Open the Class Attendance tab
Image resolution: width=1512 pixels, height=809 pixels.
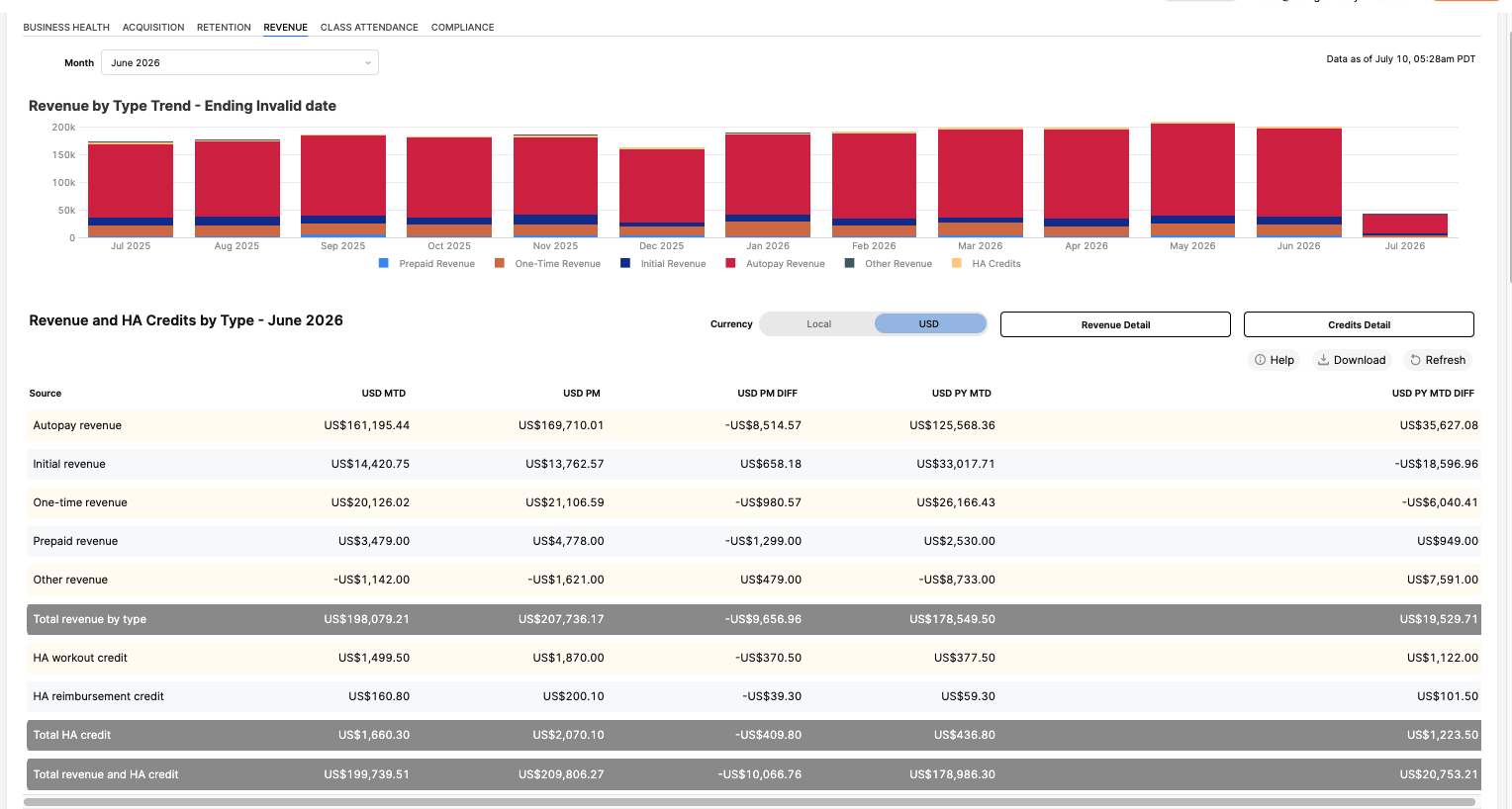369,28
